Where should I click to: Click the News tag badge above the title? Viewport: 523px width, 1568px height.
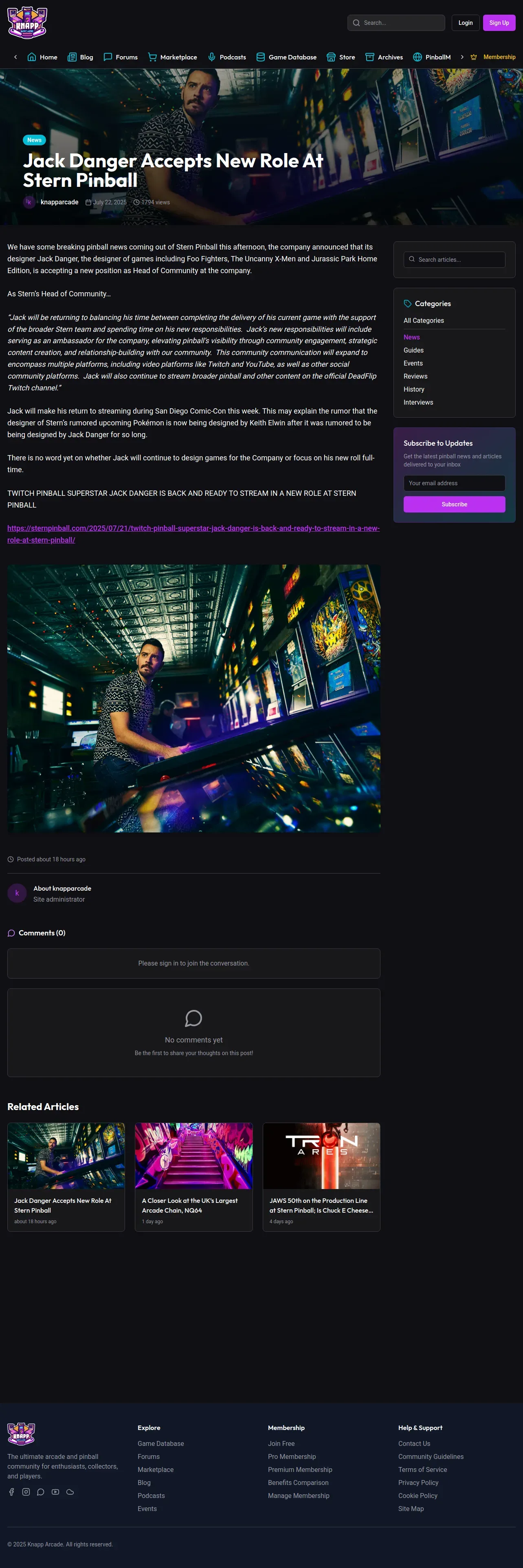[x=34, y=140]
